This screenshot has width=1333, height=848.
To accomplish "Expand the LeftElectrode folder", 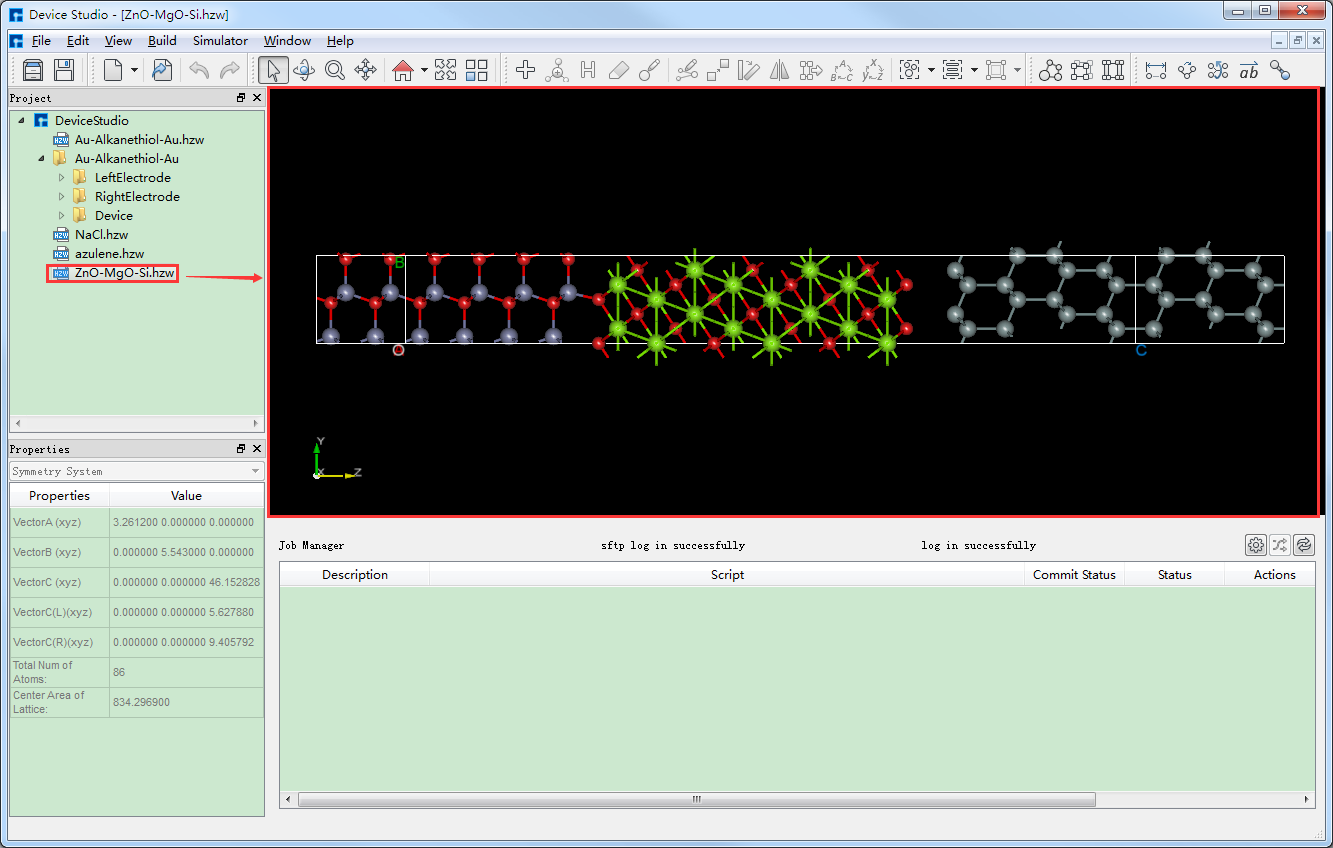I will [62, 178].
